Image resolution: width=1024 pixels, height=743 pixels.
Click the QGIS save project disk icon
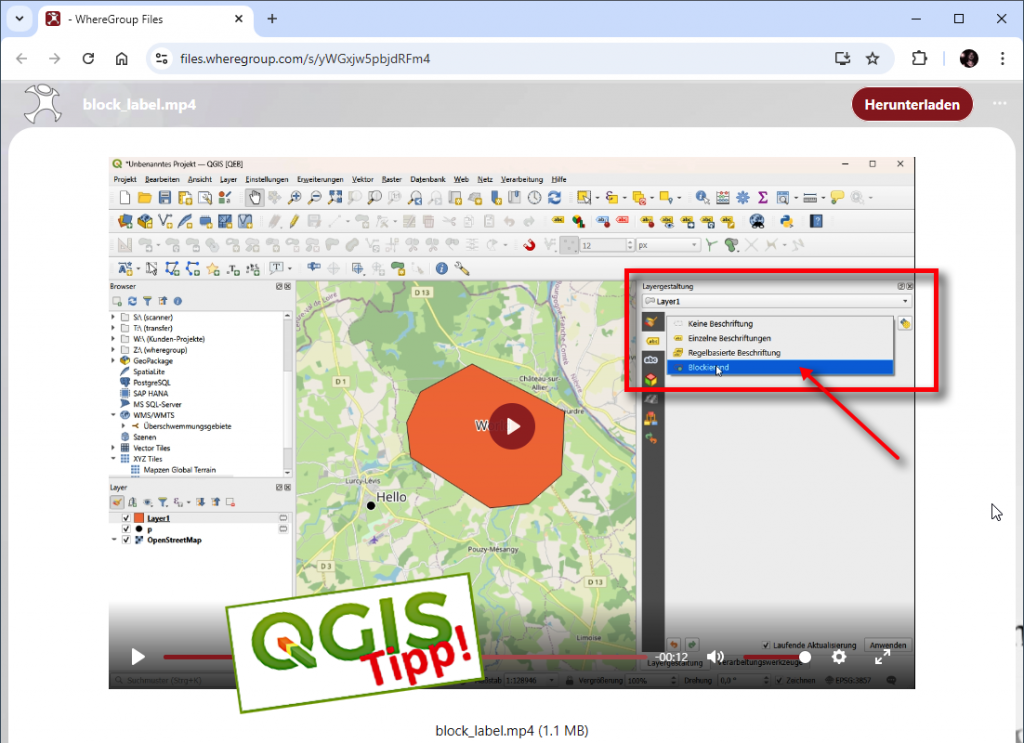(x=165, y=198)
